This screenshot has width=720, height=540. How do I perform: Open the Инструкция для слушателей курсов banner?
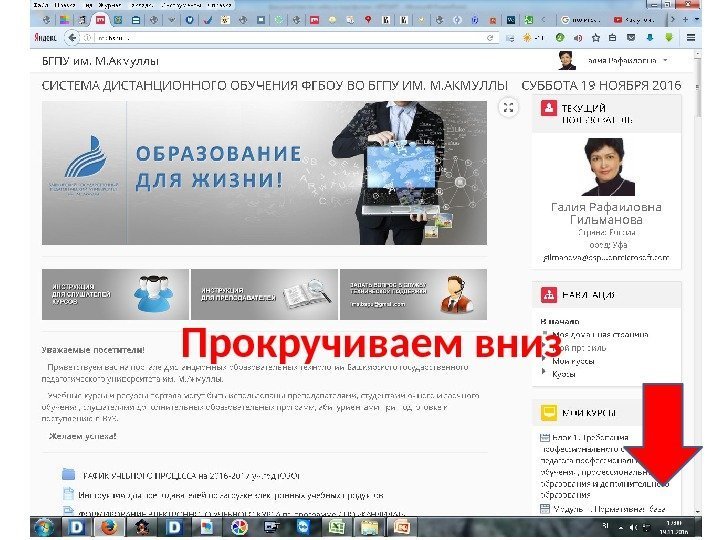click(115, 294)
